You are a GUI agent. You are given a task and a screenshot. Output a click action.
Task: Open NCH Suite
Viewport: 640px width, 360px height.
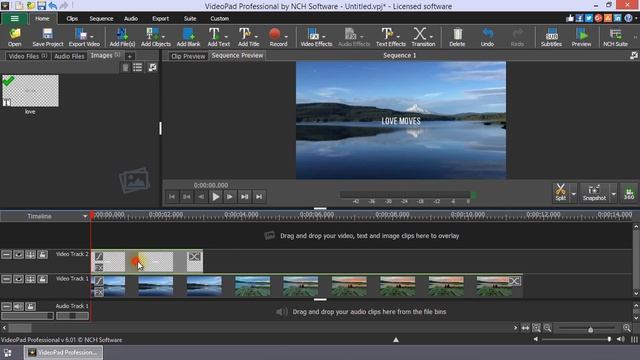[616, 37]
